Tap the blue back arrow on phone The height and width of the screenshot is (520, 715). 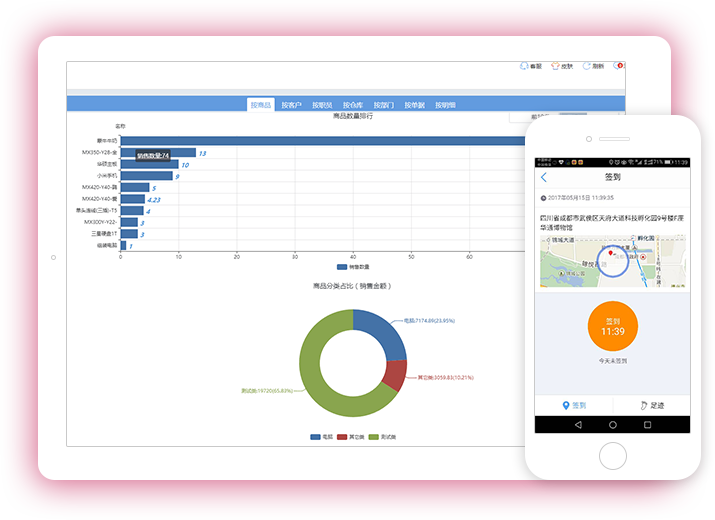[x=544, y=178]
